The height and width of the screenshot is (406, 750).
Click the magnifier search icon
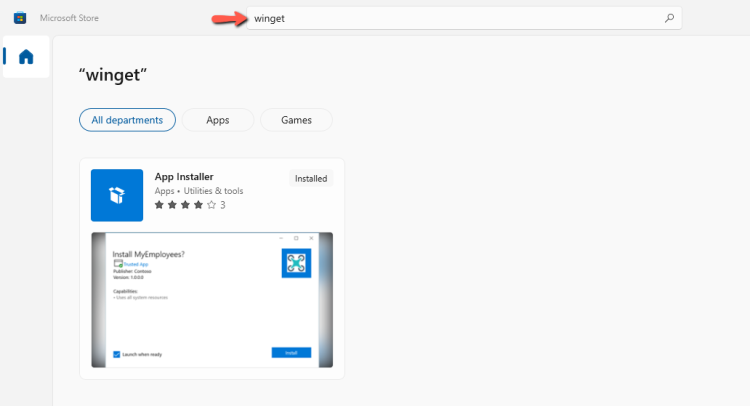[669, 18]
